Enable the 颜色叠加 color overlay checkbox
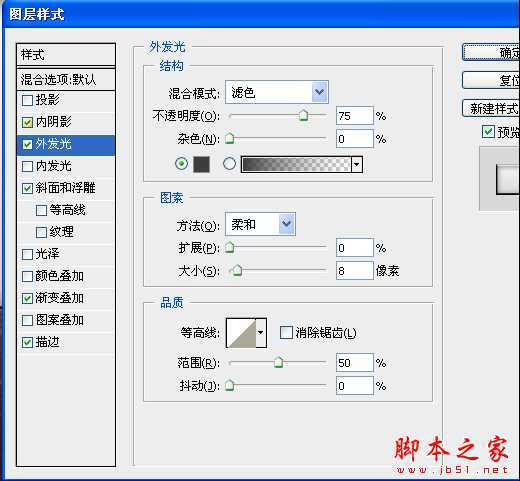 coord(27,276)
